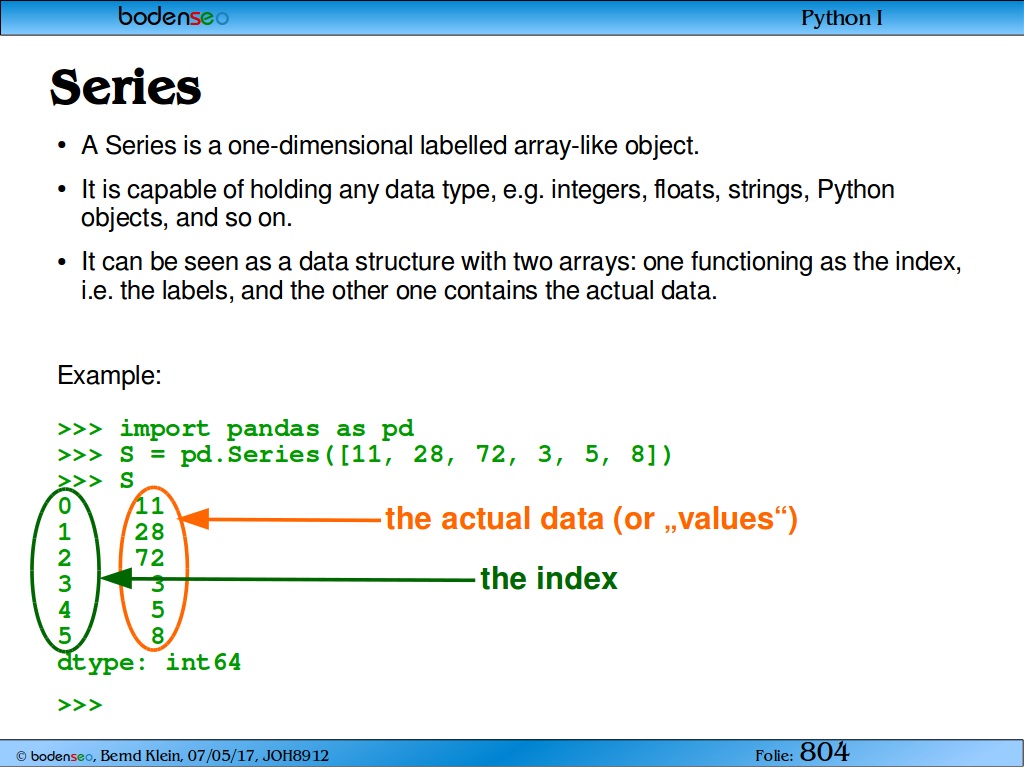1024x768 pixels.
Task: Click the bullet text about holding any data type
Action: tap(487, 203)
